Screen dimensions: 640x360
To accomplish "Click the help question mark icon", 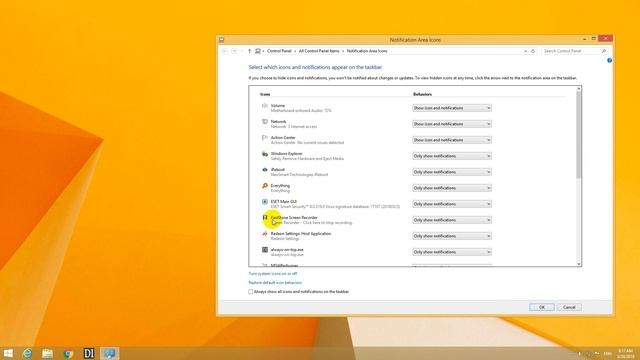I will [x=609, y=60].
